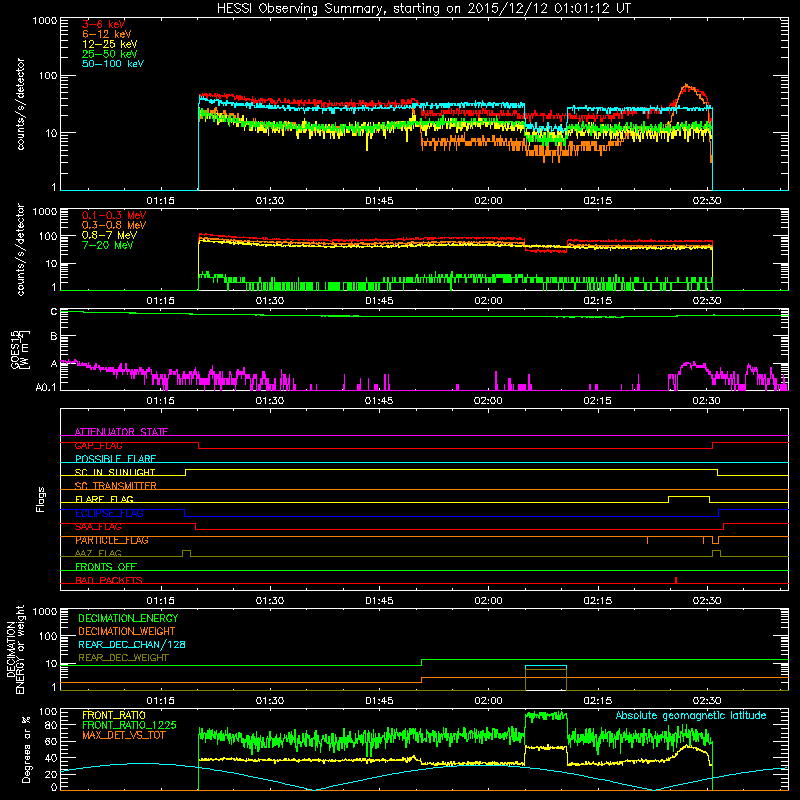The image size is (800, 800).
Task: Click the GOES15 vertical axis label
Action: [19, 350]
